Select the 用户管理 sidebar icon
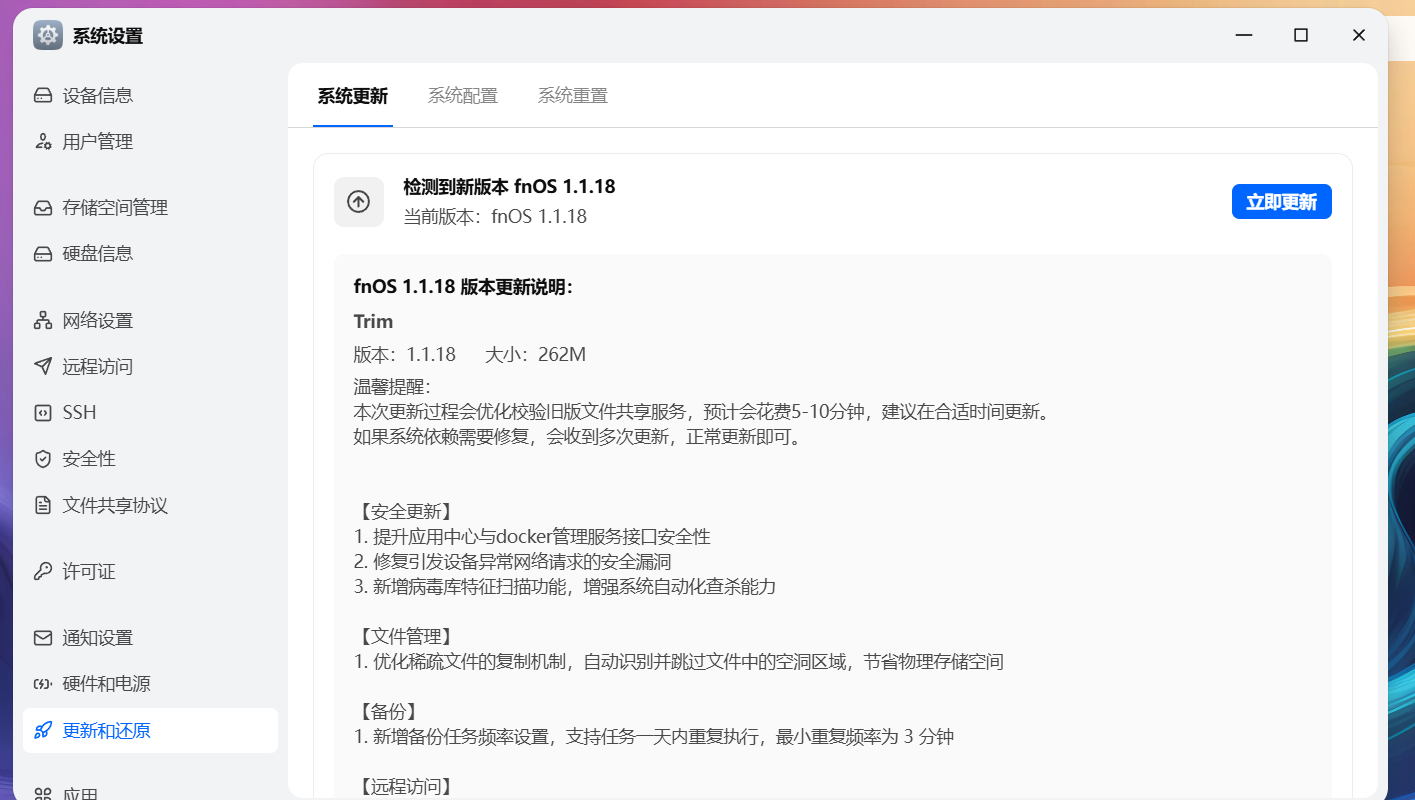This screenshot has height=800, width=1415. tap(41, 141)
